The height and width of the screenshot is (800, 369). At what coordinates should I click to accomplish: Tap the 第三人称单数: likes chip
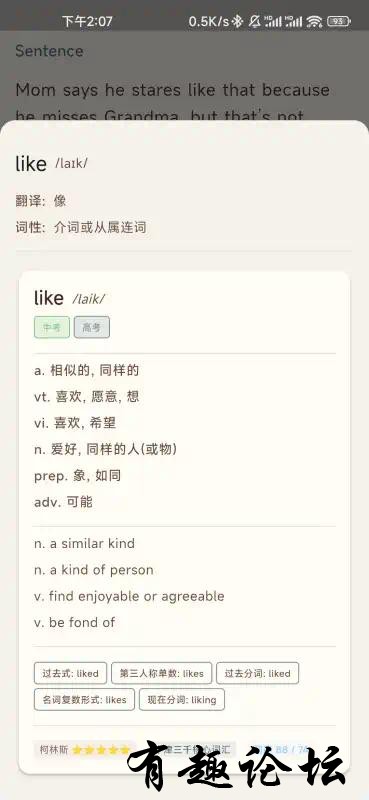coord(162,673)
